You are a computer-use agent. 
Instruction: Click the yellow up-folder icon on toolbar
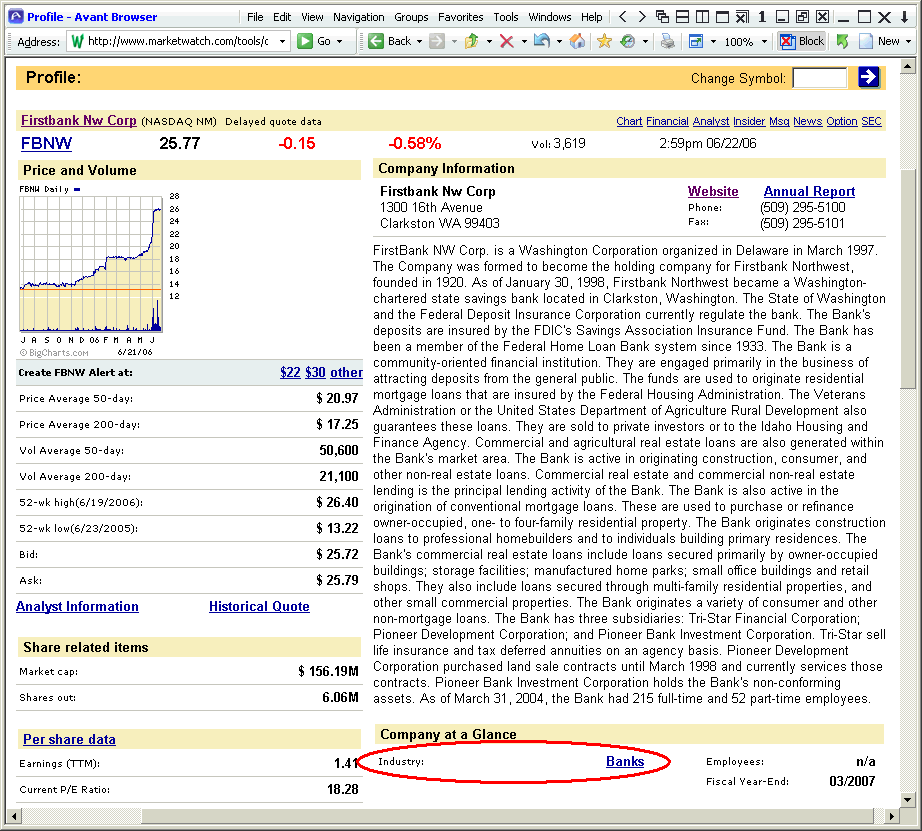pyautogui.click(x=473, y=41)
